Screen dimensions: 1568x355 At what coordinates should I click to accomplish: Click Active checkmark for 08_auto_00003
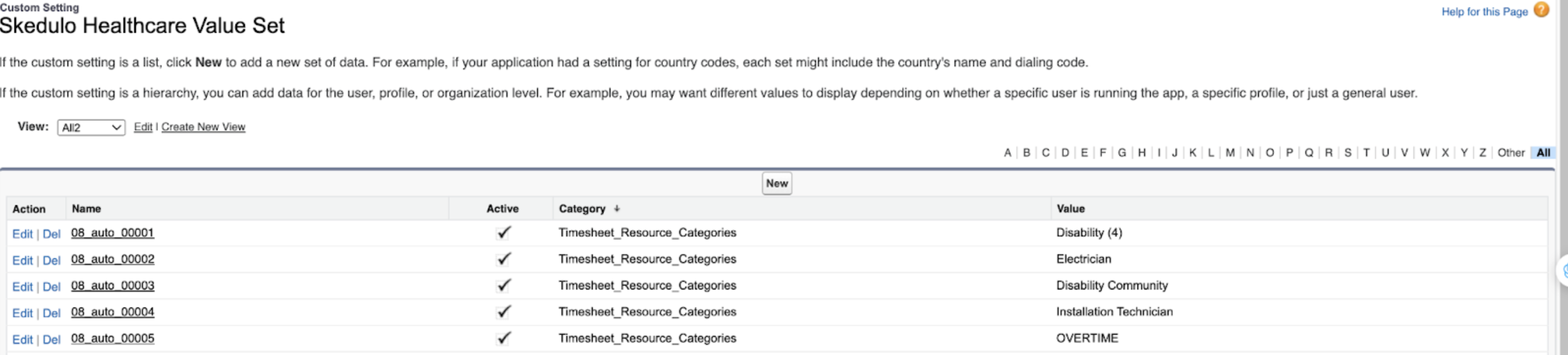503,286
